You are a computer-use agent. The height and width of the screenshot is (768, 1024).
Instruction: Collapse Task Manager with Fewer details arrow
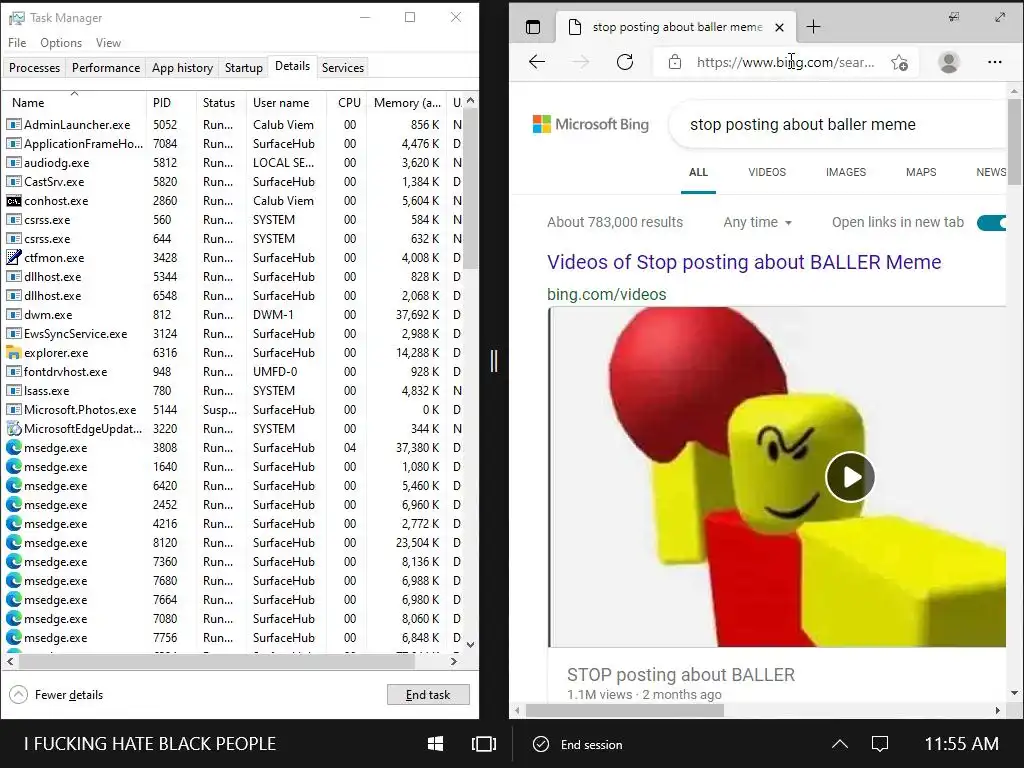[18, 694]
